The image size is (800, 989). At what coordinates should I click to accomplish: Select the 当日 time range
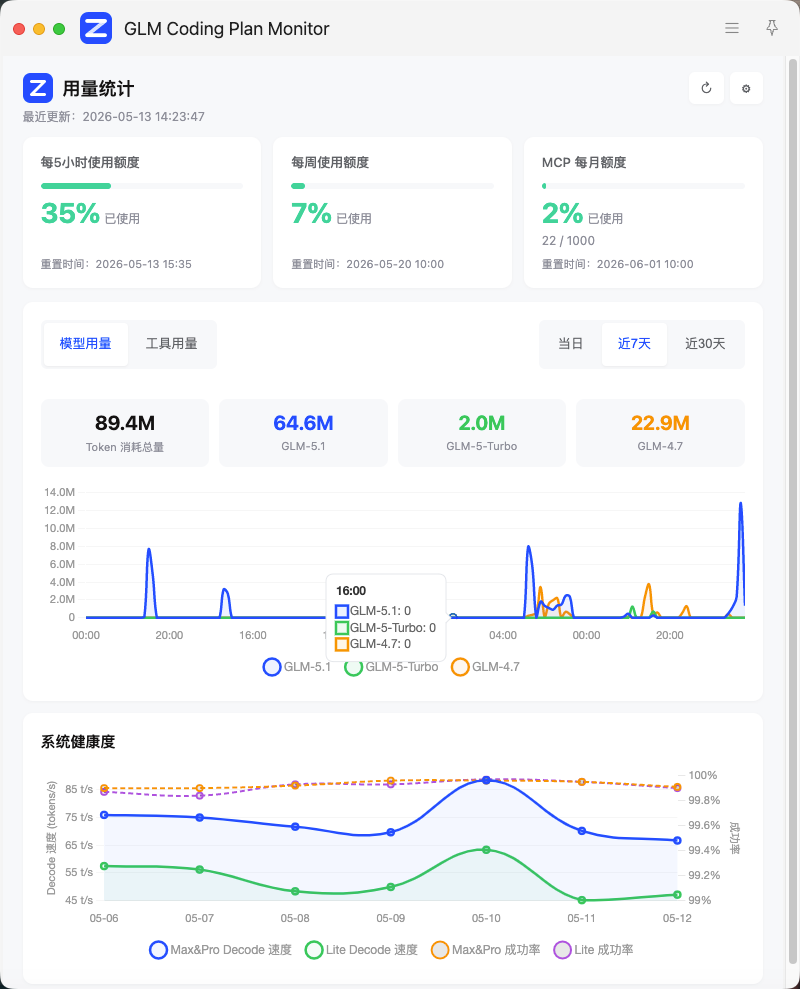pyautogui.click(x=570, y=344)
